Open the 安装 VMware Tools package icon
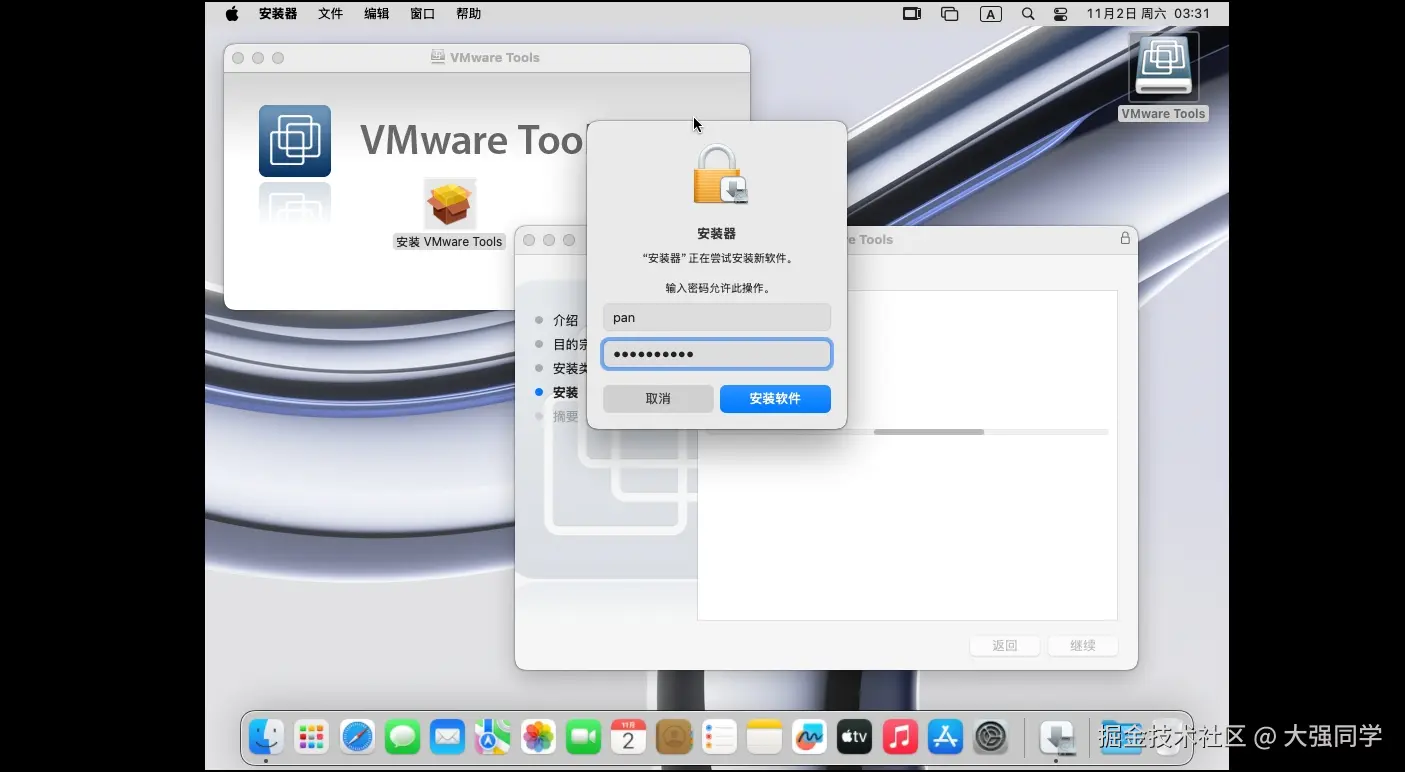This screenshot has height=772, width=1405. click(450, 204)
